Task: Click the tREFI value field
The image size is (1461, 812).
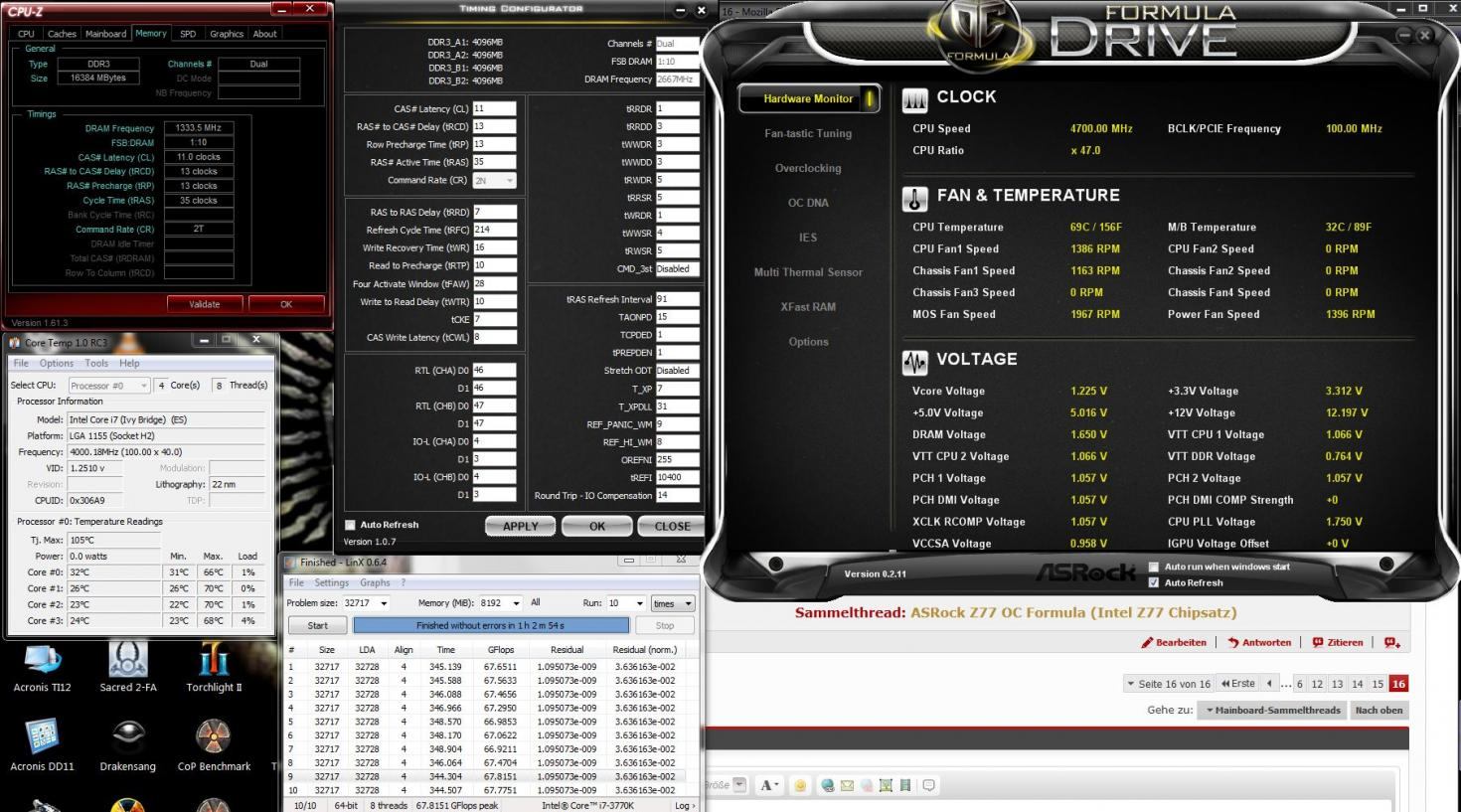Action: pos(677,478)
